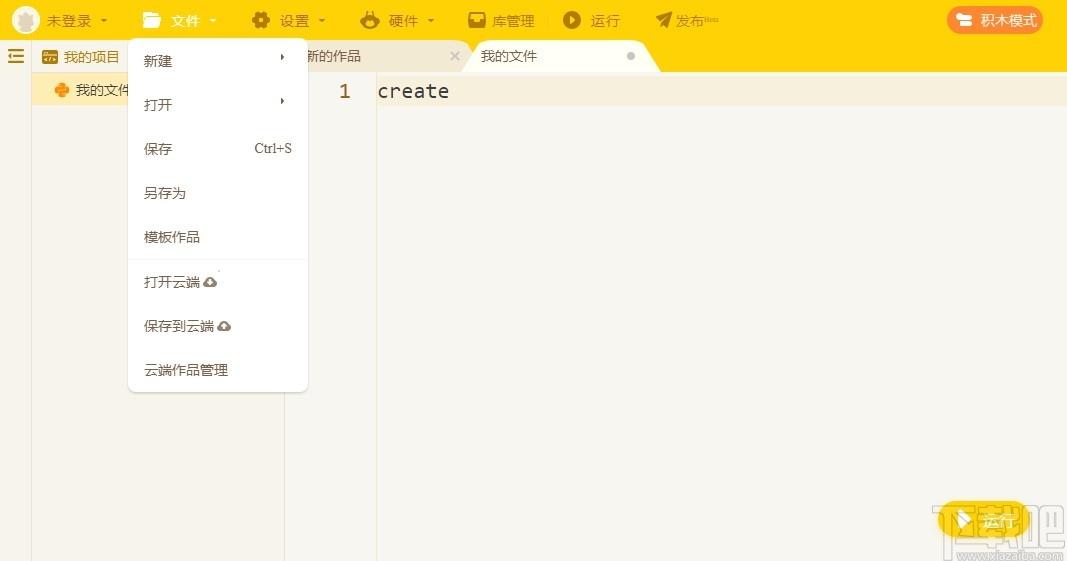
Task: Click the user avatar icon
Action: 26,20
